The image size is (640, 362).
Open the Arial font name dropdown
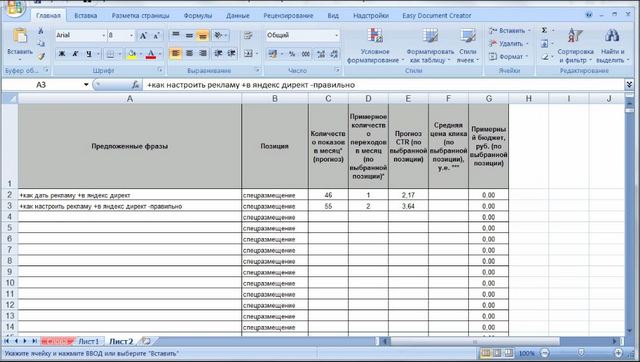(103, 36)
